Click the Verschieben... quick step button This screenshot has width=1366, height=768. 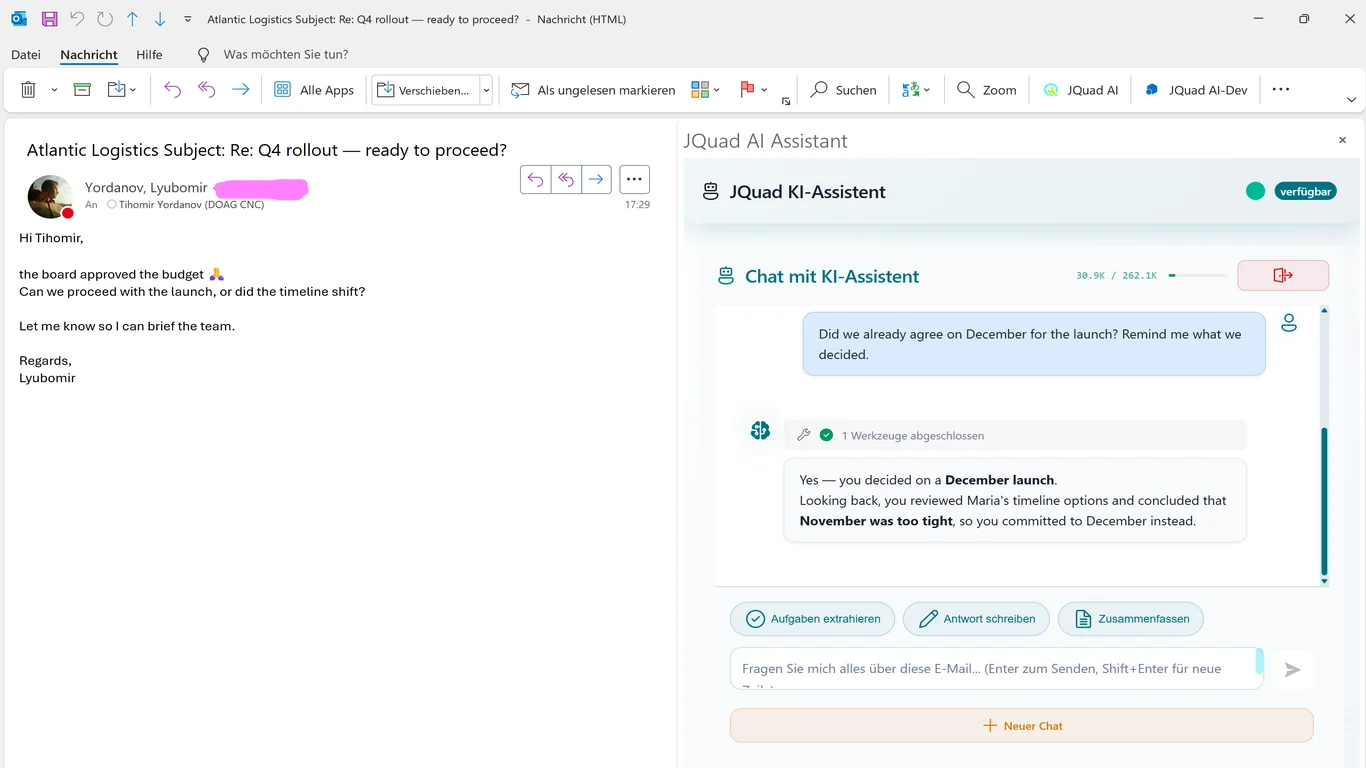[x=425, y=90]
